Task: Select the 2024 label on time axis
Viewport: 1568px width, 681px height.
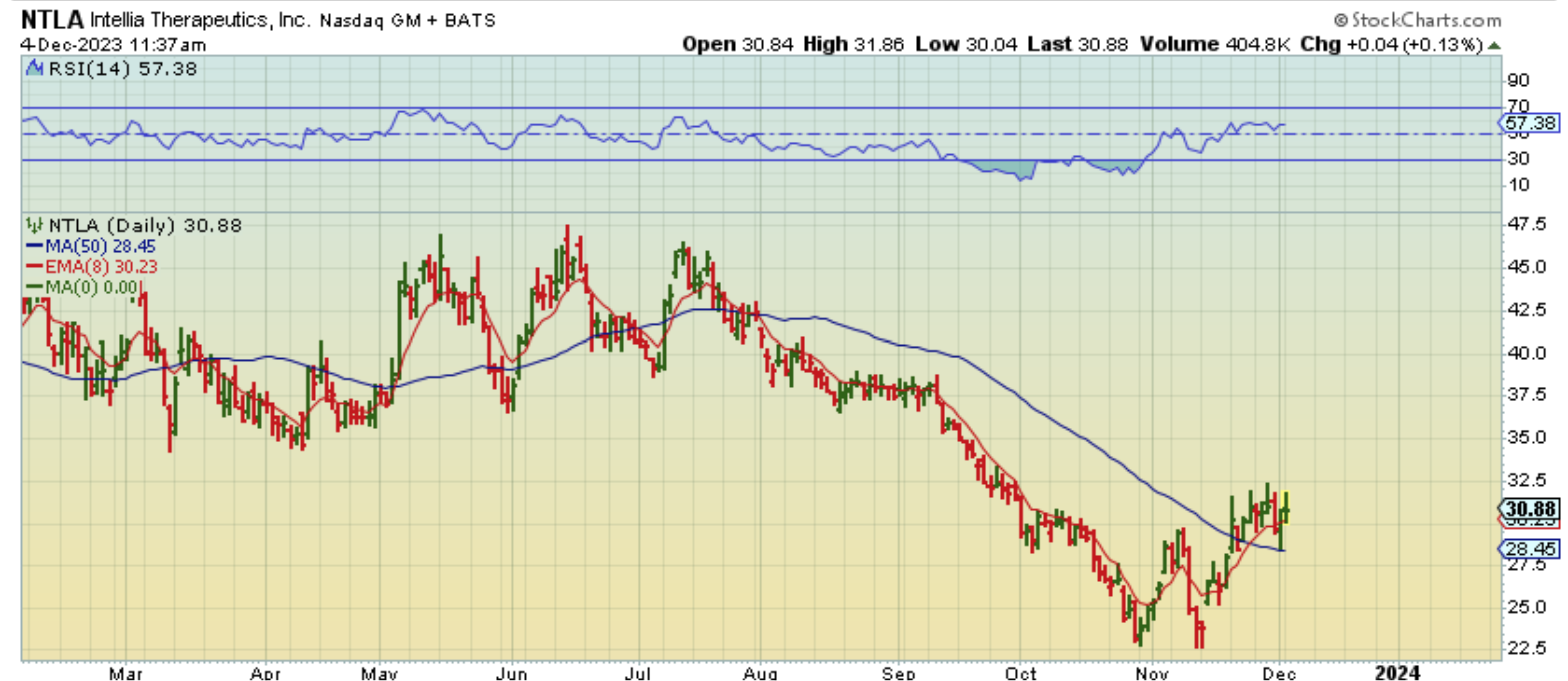Action: coord(1398,673)
